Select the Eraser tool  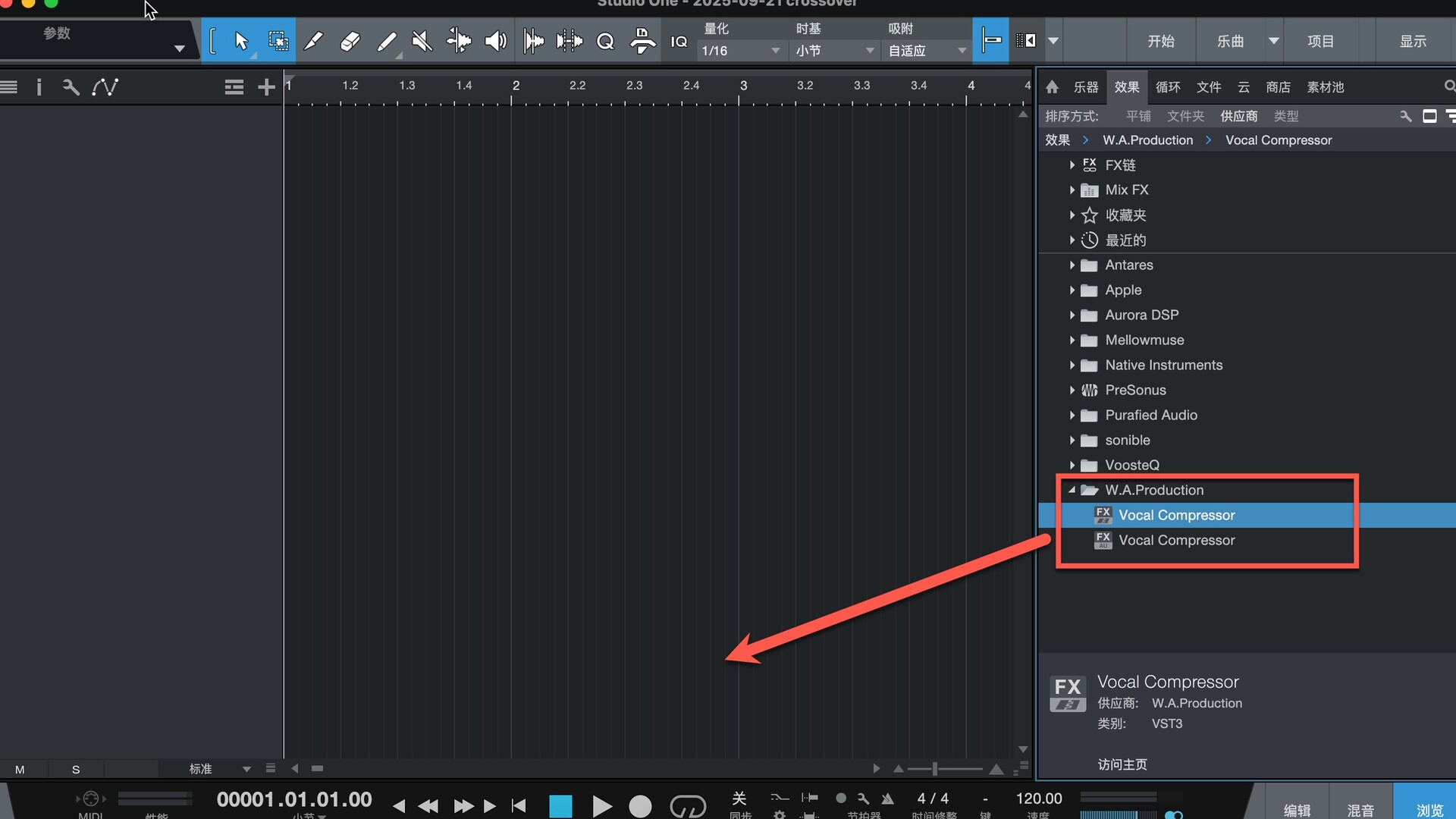tap(350, 41)
